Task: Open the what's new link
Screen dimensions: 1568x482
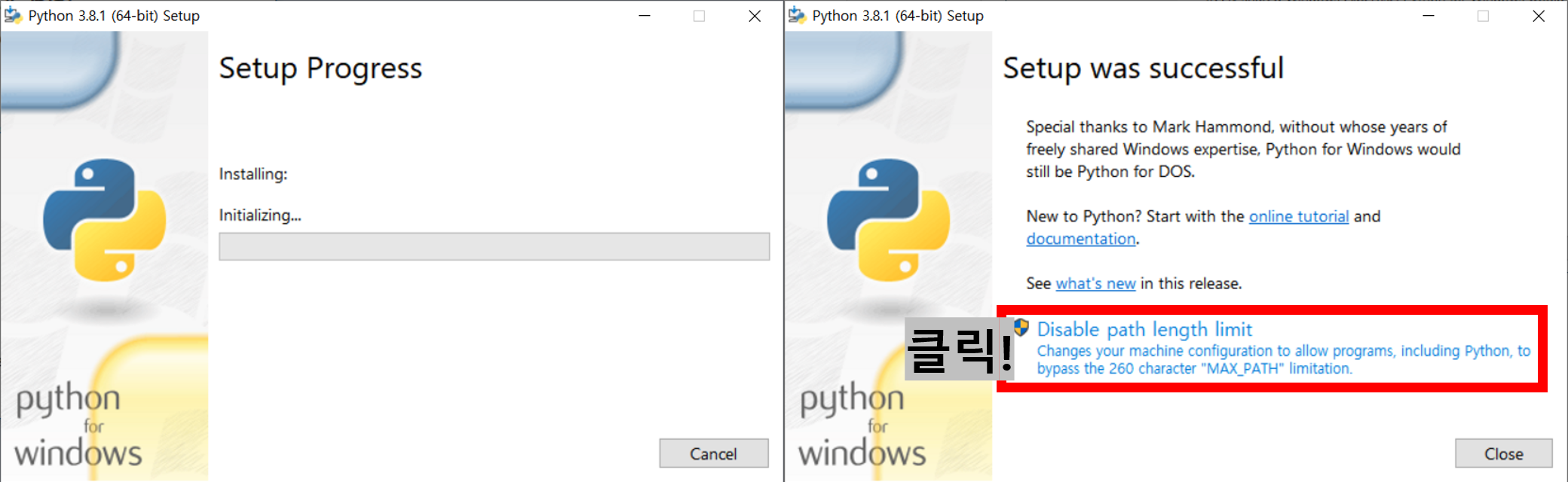Action: coord(1095,284)
